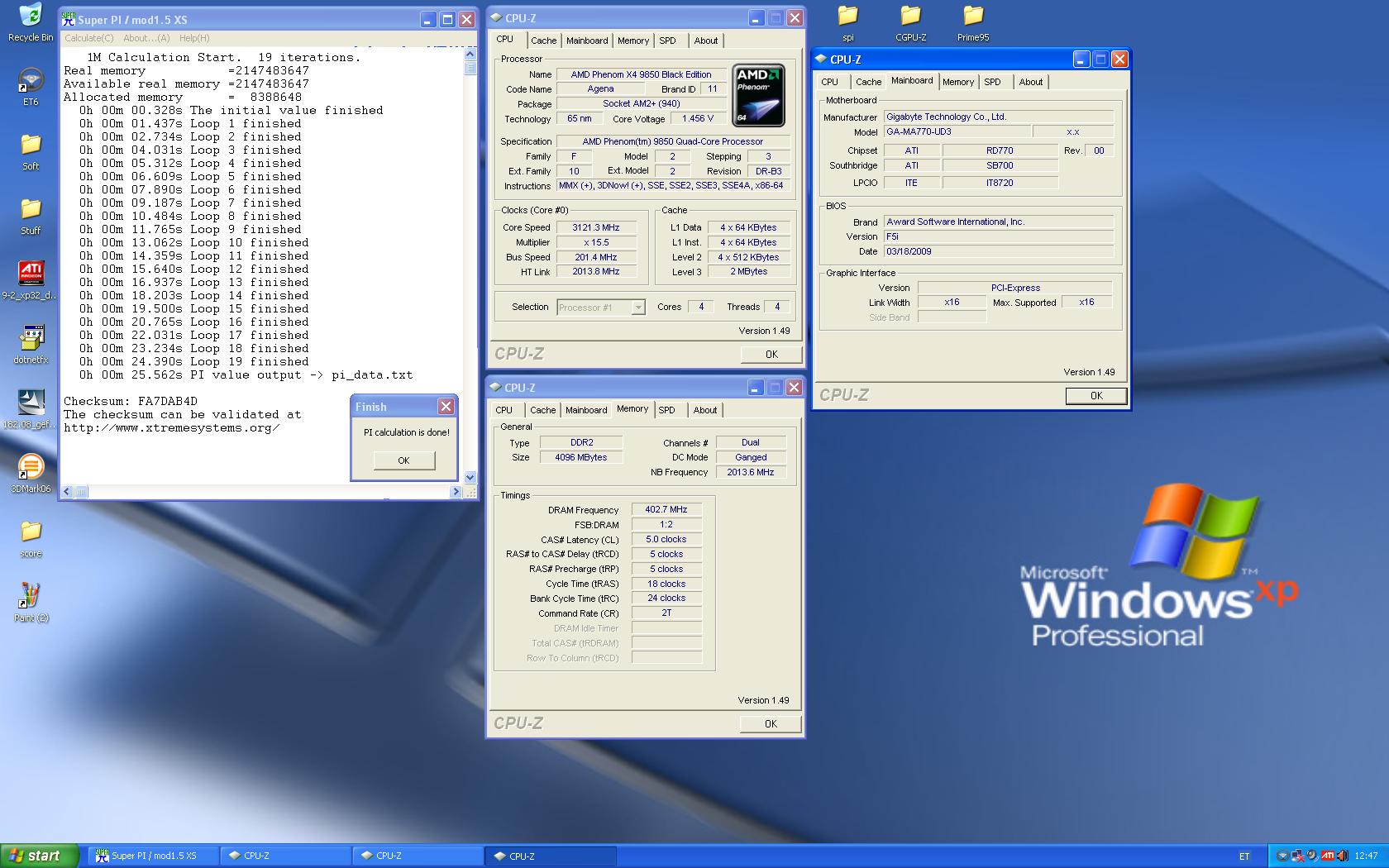Activate the third CPU-Z taskbar button

(x=551, y=856)
